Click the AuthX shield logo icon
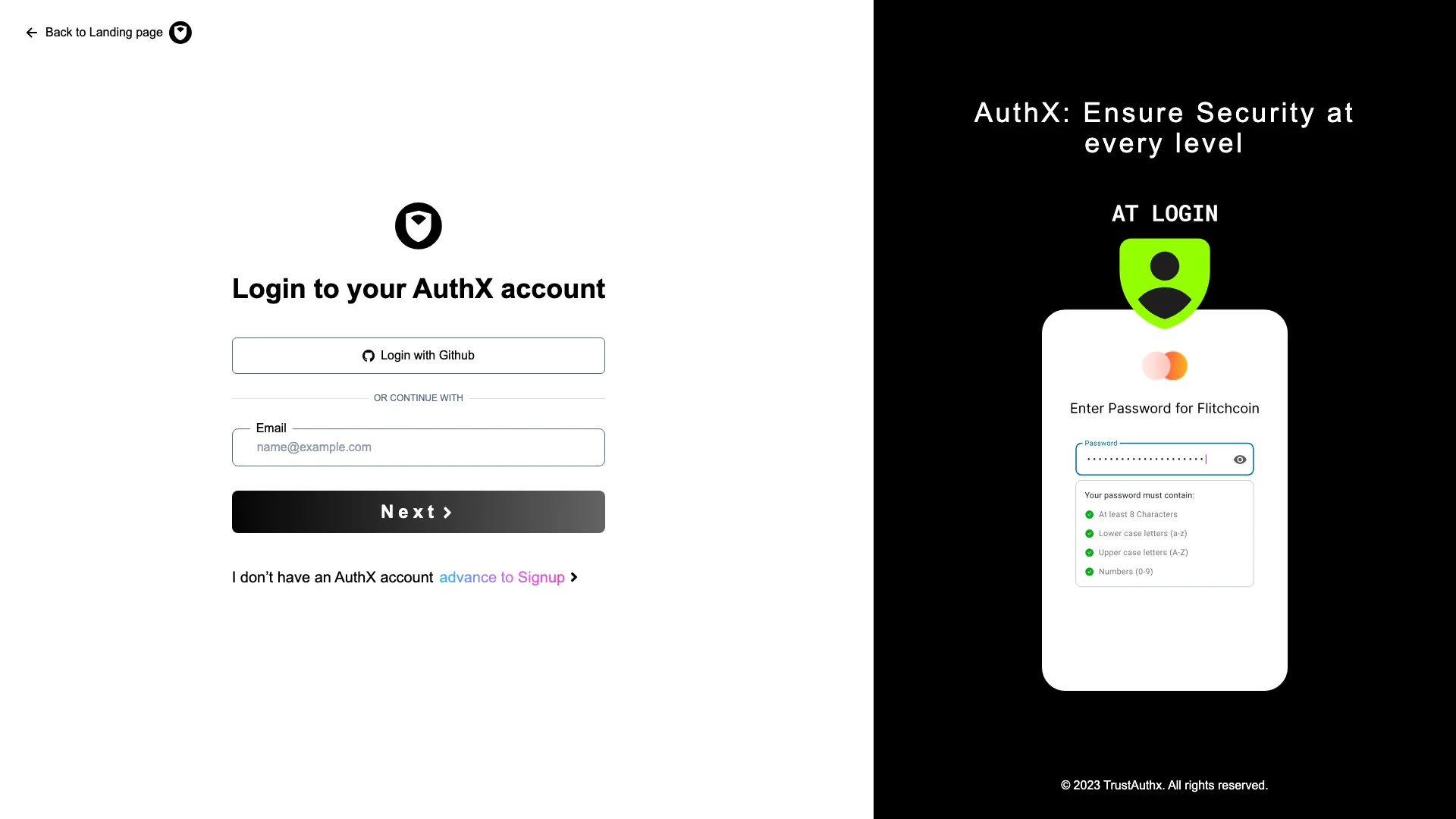 click(418, 225)
